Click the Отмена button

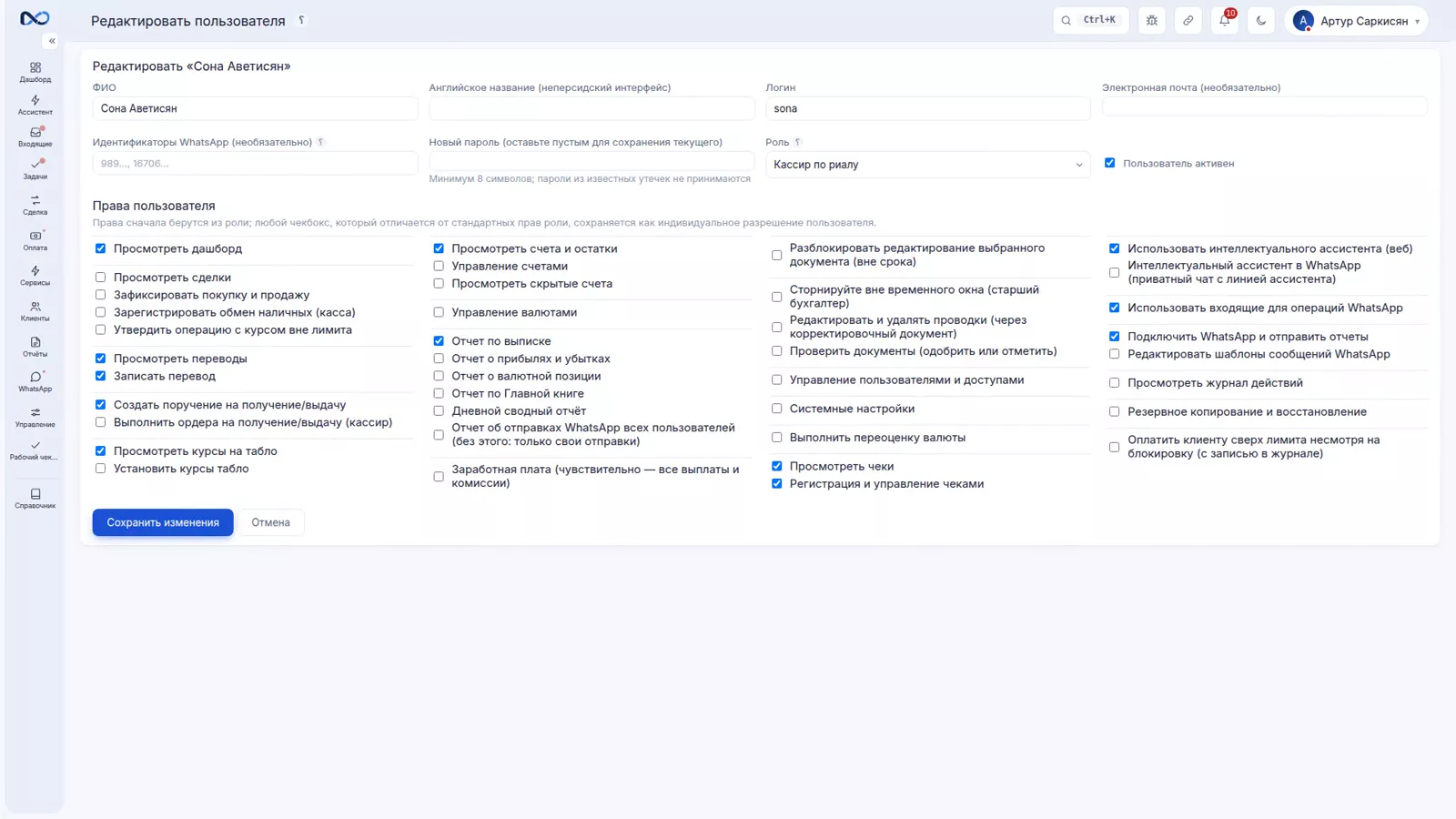(x=271, y=522)
